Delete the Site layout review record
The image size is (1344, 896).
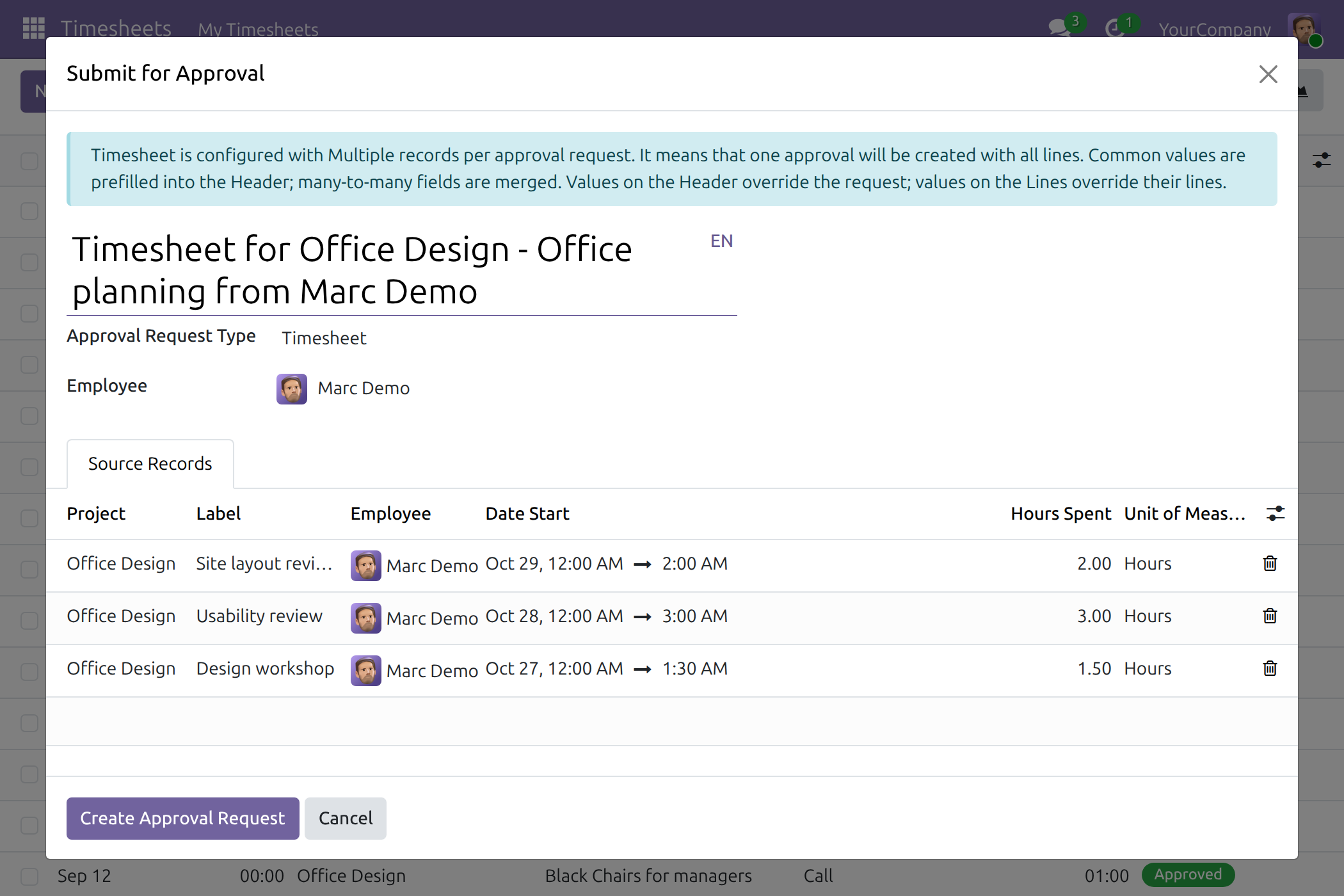coord(1270,563)
